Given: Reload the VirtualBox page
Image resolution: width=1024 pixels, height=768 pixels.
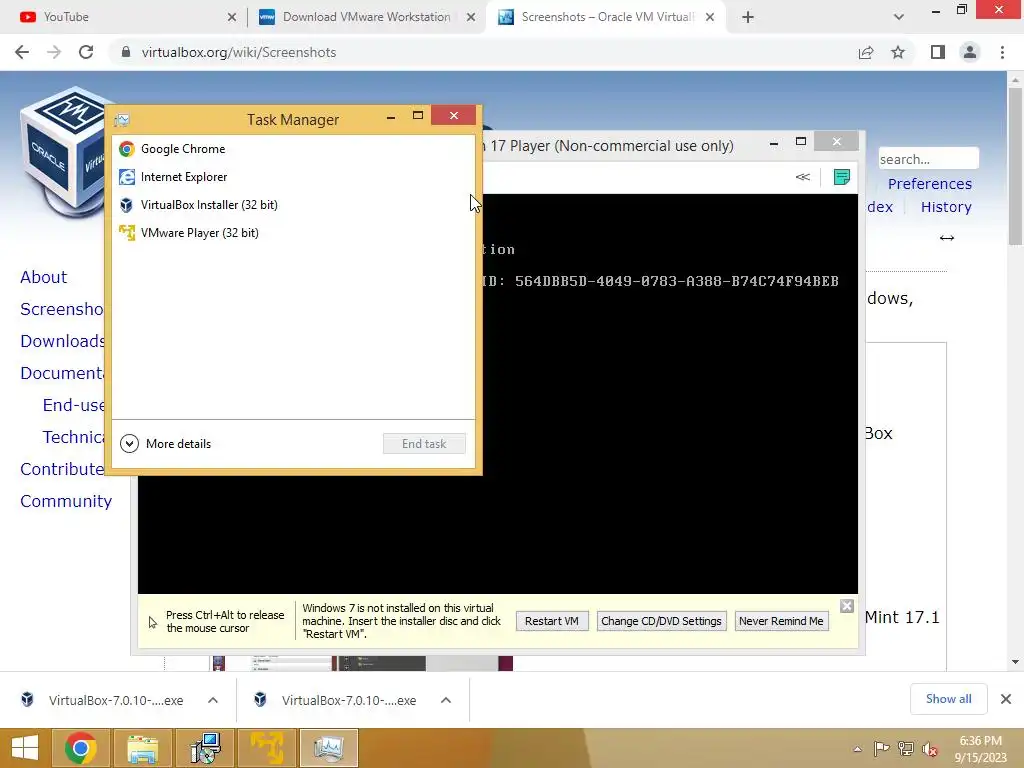Looking at the screenshot, I should click(86, 52).
